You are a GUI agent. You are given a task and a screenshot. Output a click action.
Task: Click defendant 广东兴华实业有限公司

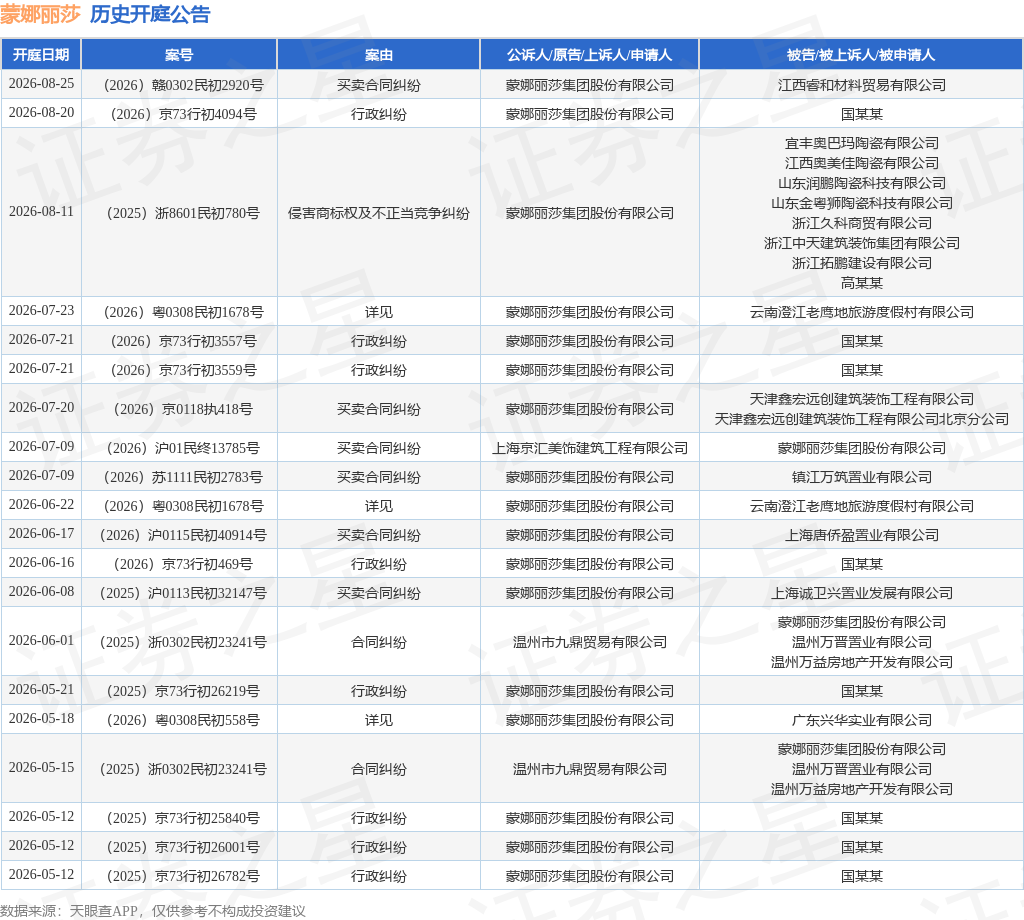coord(861,720)
